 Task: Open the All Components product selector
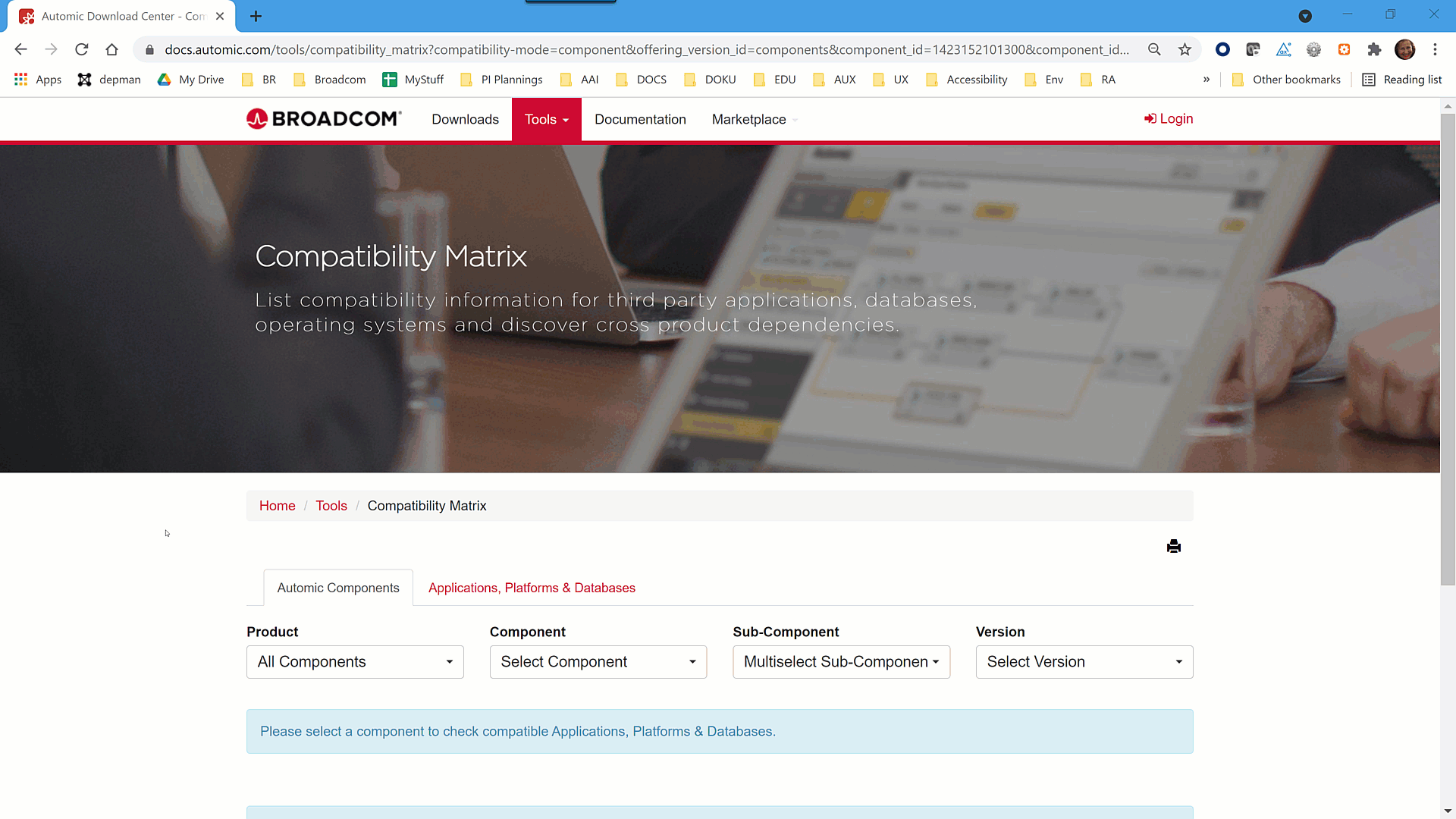click(354, 661)
